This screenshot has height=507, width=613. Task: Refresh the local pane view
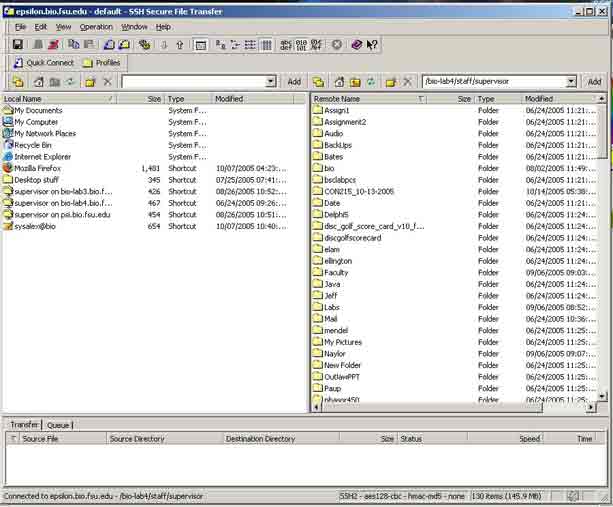(70, 82)
